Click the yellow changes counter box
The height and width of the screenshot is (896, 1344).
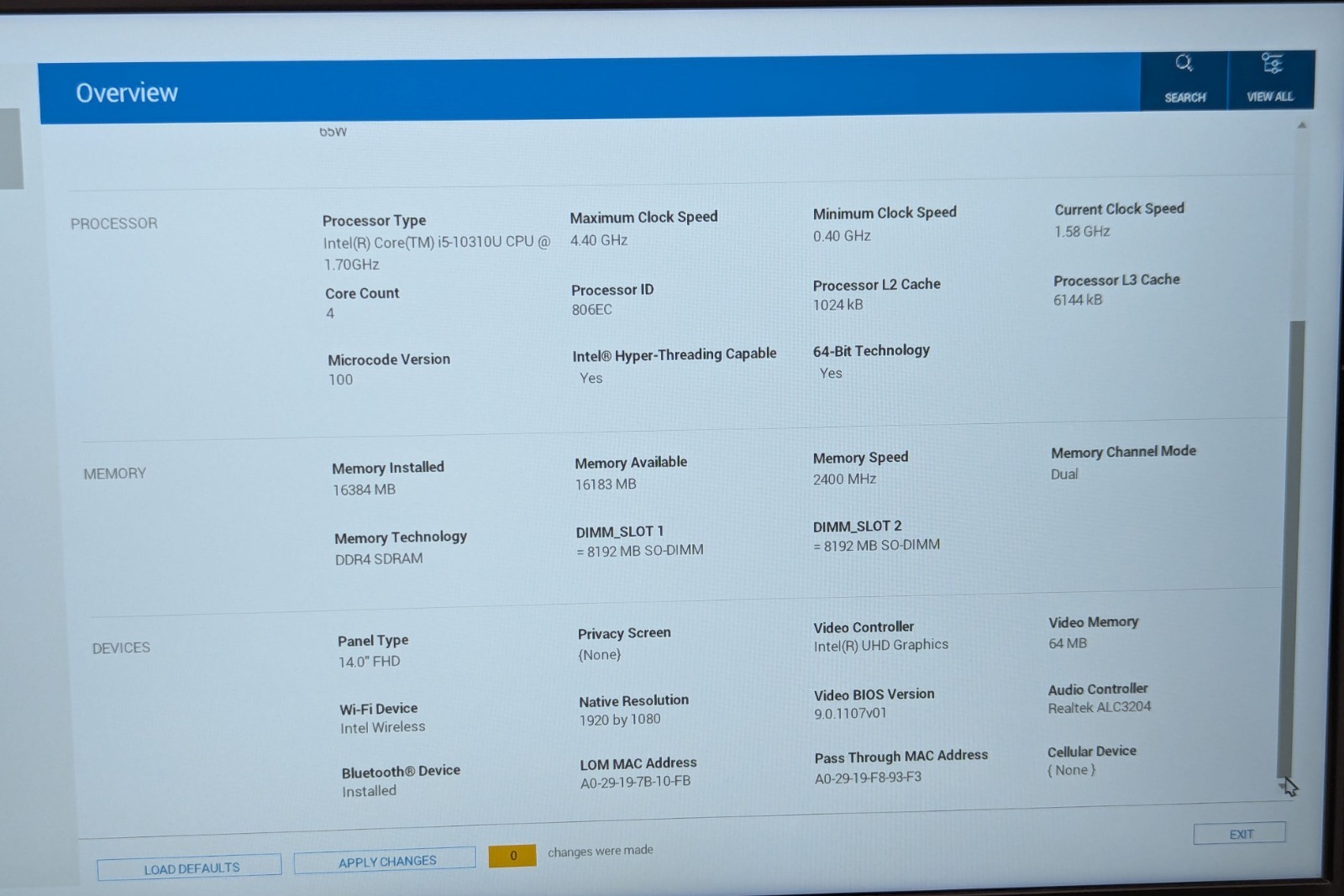click(x=512, y=855)
